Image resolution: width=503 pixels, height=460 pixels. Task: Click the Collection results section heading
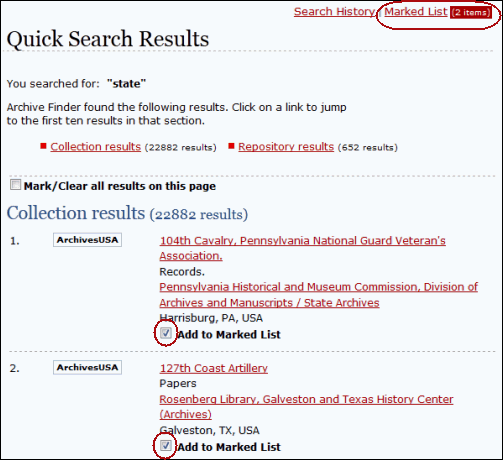click(127, 213)
